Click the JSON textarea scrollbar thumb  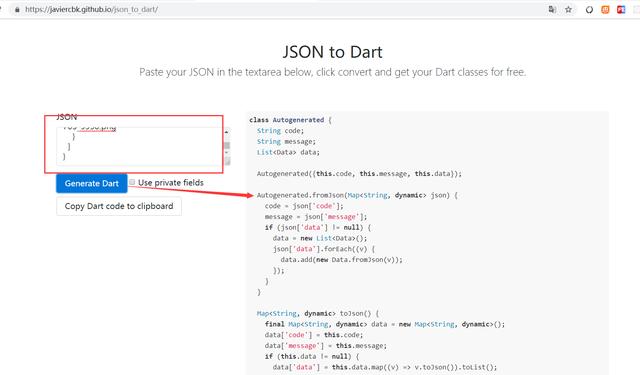tap(227, 145)
